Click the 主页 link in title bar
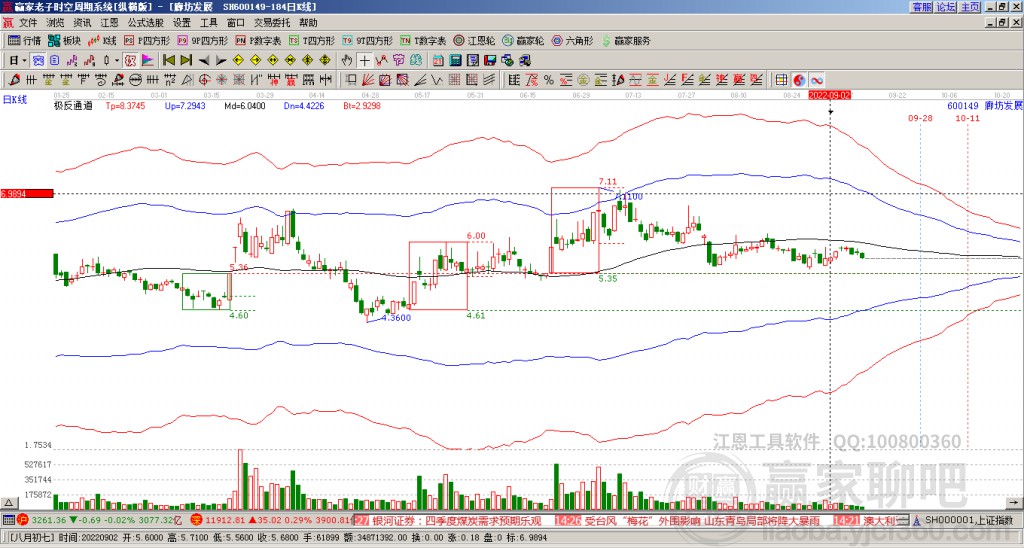This screenshot has height=548, width=1024. (970, 7)
